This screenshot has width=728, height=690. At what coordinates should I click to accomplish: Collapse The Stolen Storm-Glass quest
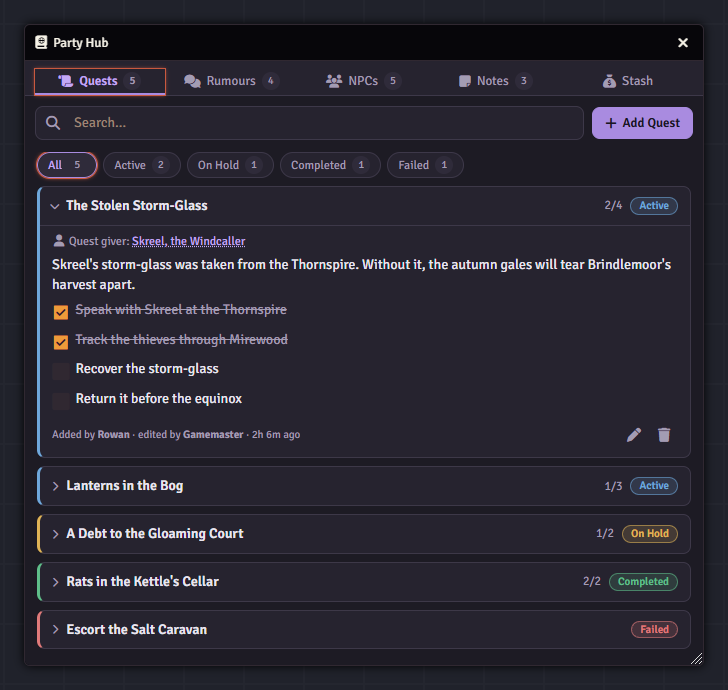pyautogui.click(x=55, y=206)
